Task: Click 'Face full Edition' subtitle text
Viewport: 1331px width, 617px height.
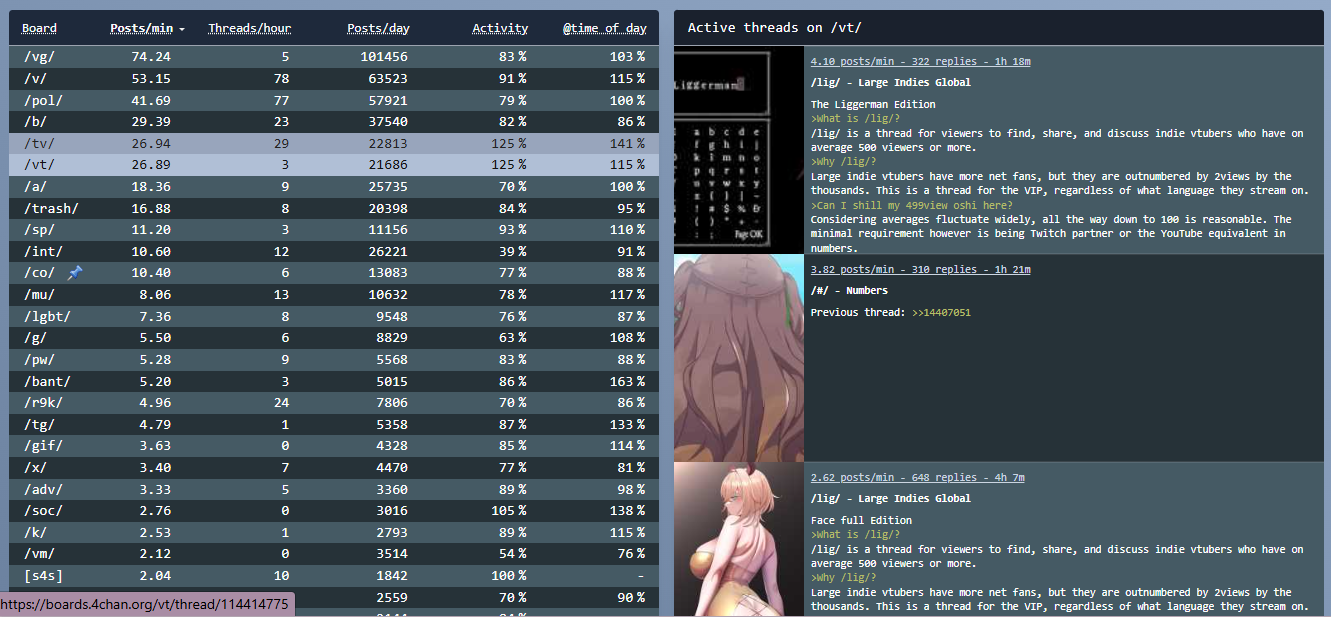Action: click(861, 521)
